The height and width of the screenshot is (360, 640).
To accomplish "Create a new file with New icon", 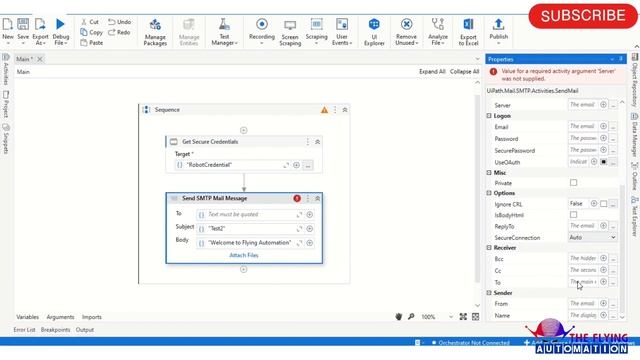I will click(x=8, y=31).
